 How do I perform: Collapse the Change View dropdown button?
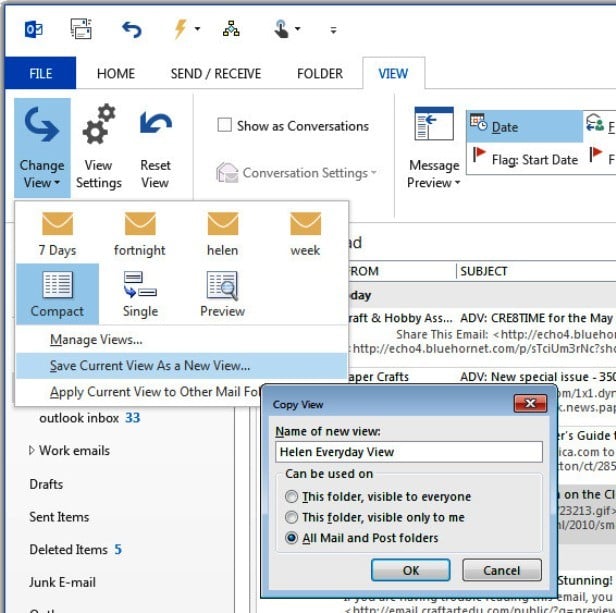pyautogui.click(x=42, y=148)
